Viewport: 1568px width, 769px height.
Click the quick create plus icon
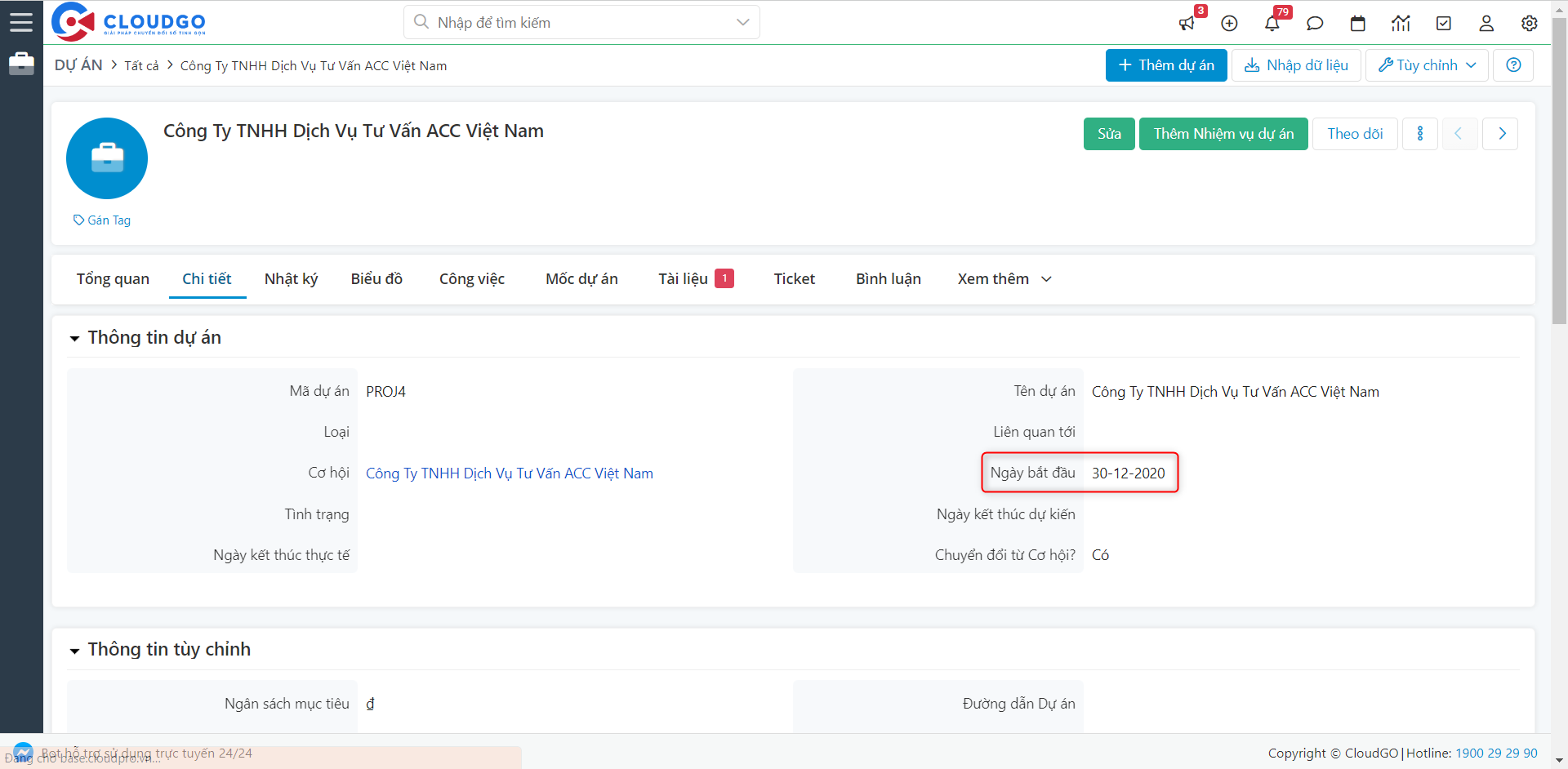[1229, 24]
